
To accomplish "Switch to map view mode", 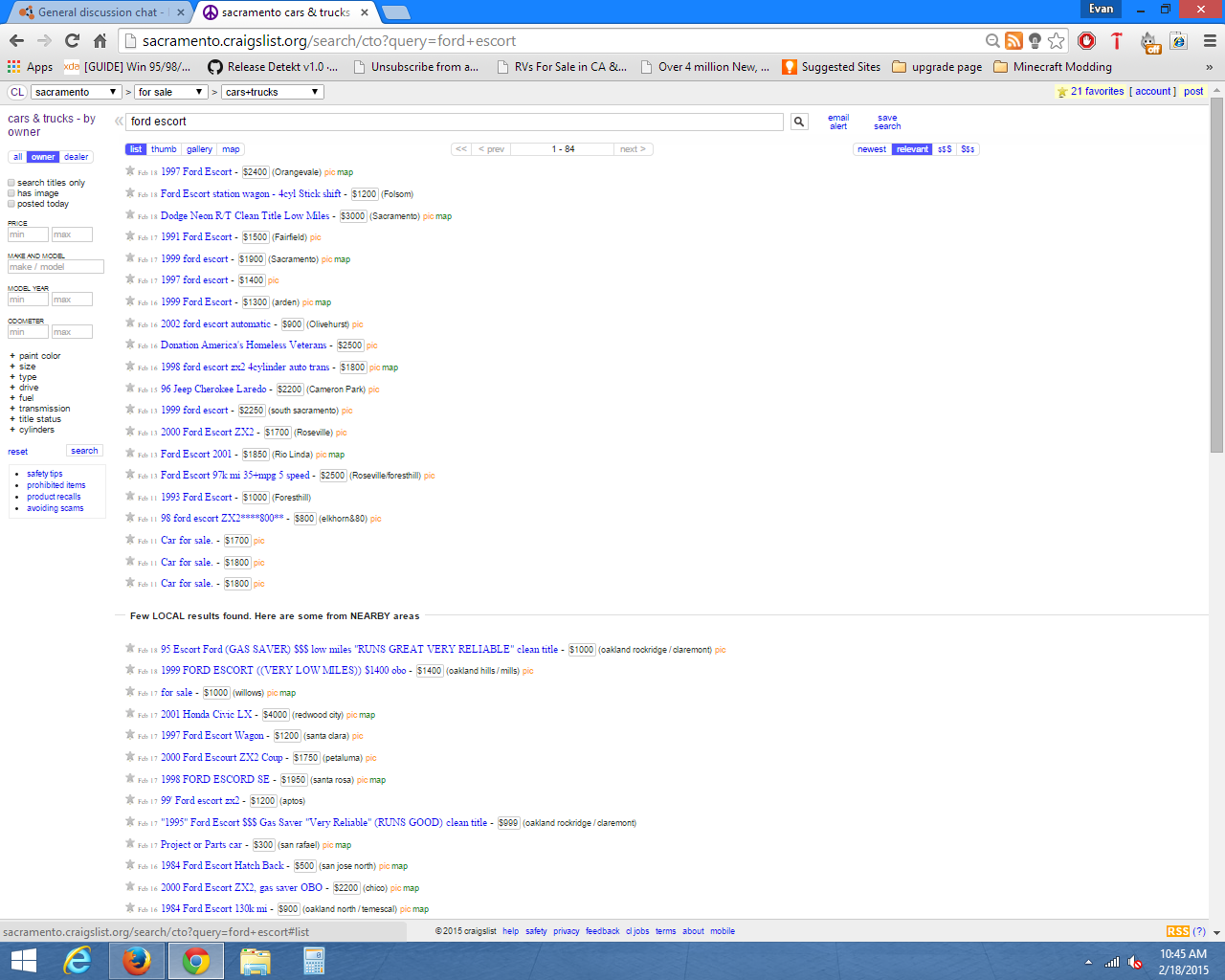I will [x=231, y=149].
